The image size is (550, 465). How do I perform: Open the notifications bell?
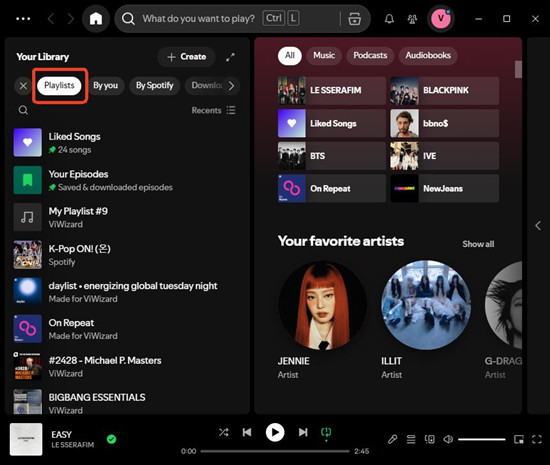389,19
